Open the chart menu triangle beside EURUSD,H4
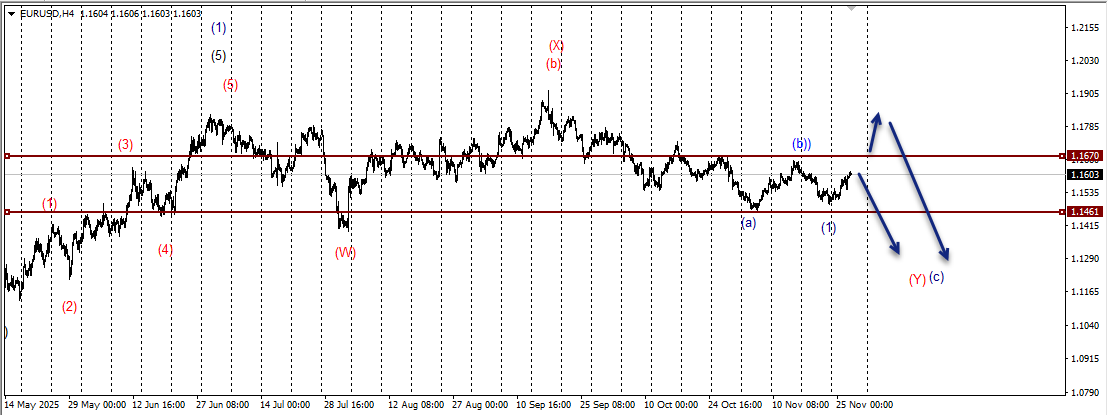 pos(13,13)
